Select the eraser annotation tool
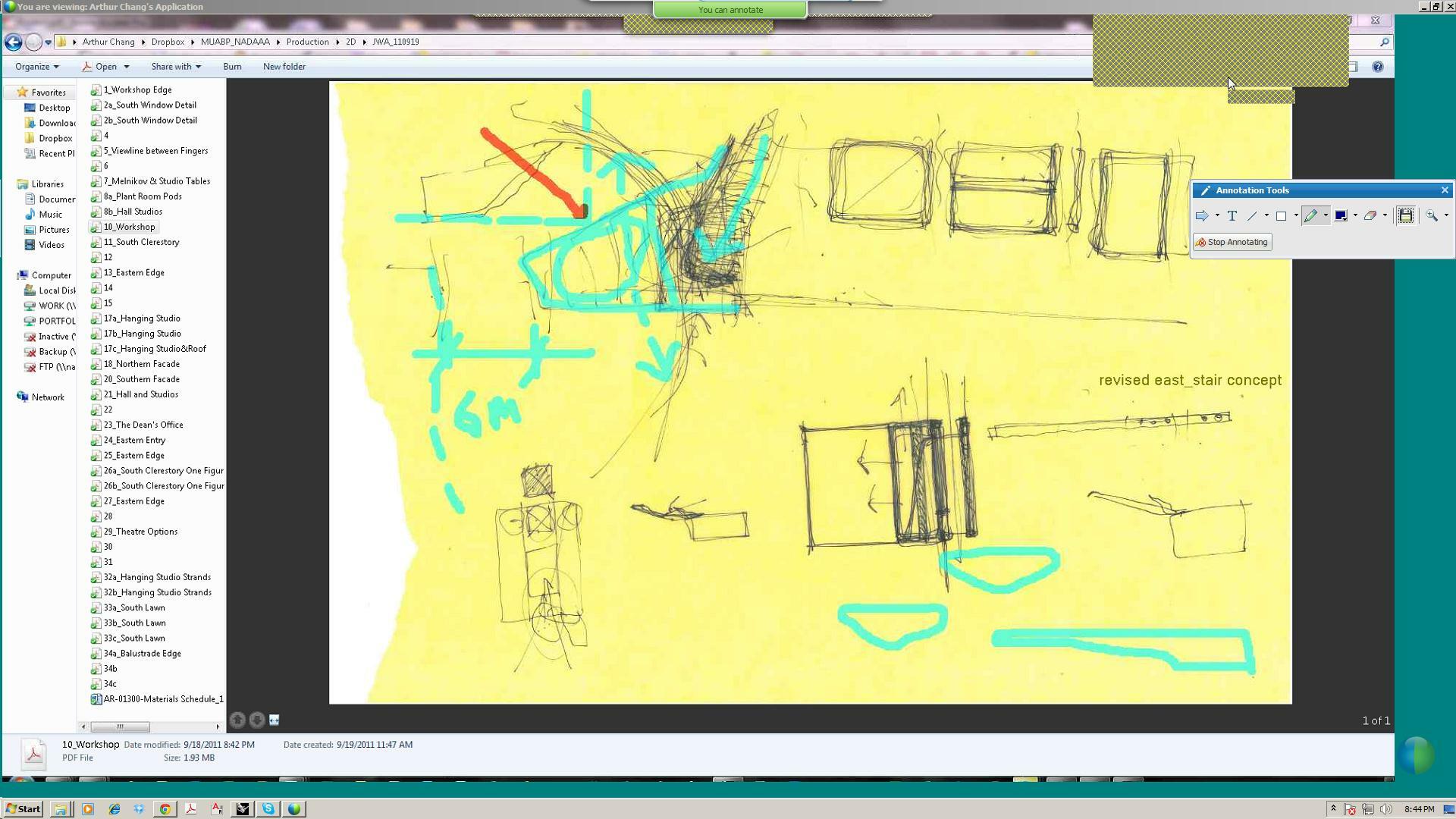 point(1370,216)
